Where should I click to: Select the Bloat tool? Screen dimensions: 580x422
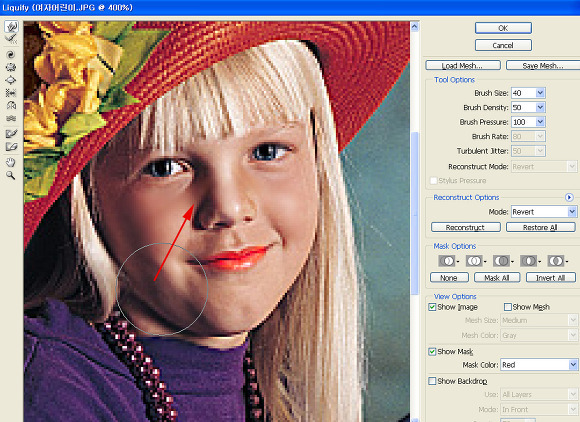click(x=11, y=80)
